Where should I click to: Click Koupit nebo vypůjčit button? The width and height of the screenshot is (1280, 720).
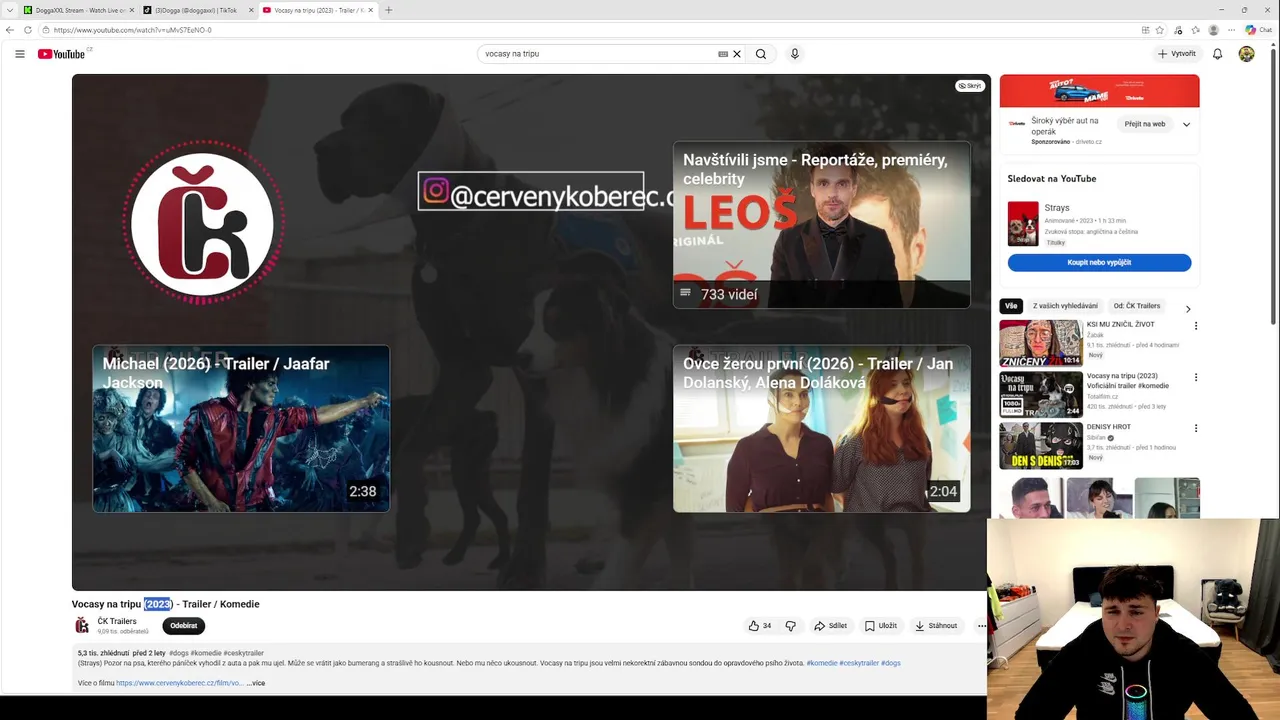tap(1099, 262)
